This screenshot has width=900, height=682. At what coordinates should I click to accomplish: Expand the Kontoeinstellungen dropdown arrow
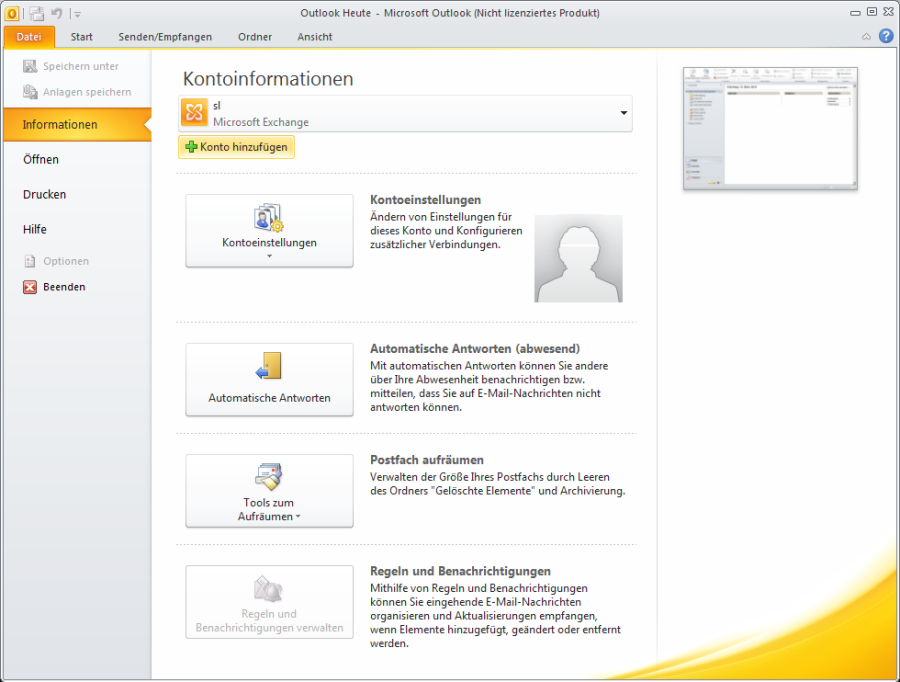[x=269, y=257]
